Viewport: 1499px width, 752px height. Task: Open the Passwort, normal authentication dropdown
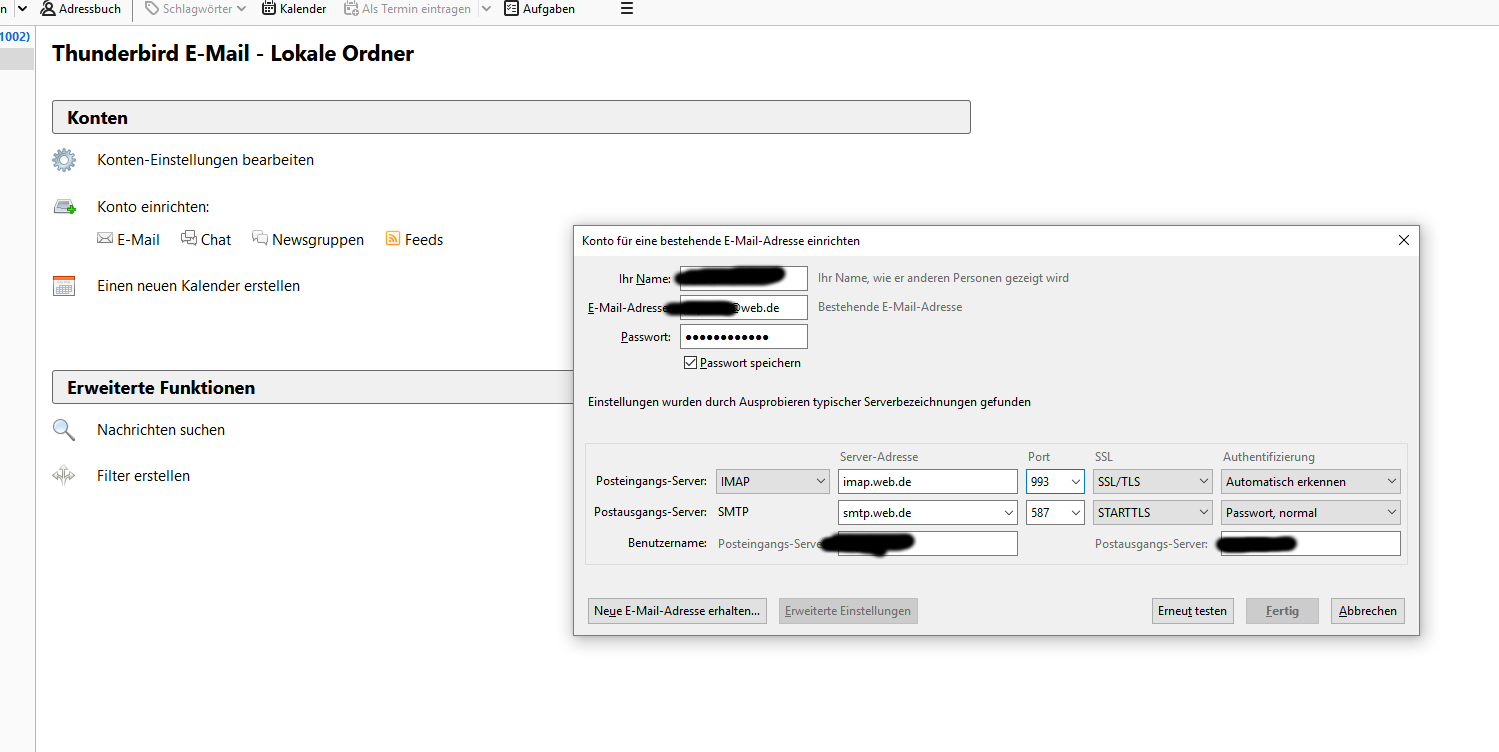[x=1311, y=513]
